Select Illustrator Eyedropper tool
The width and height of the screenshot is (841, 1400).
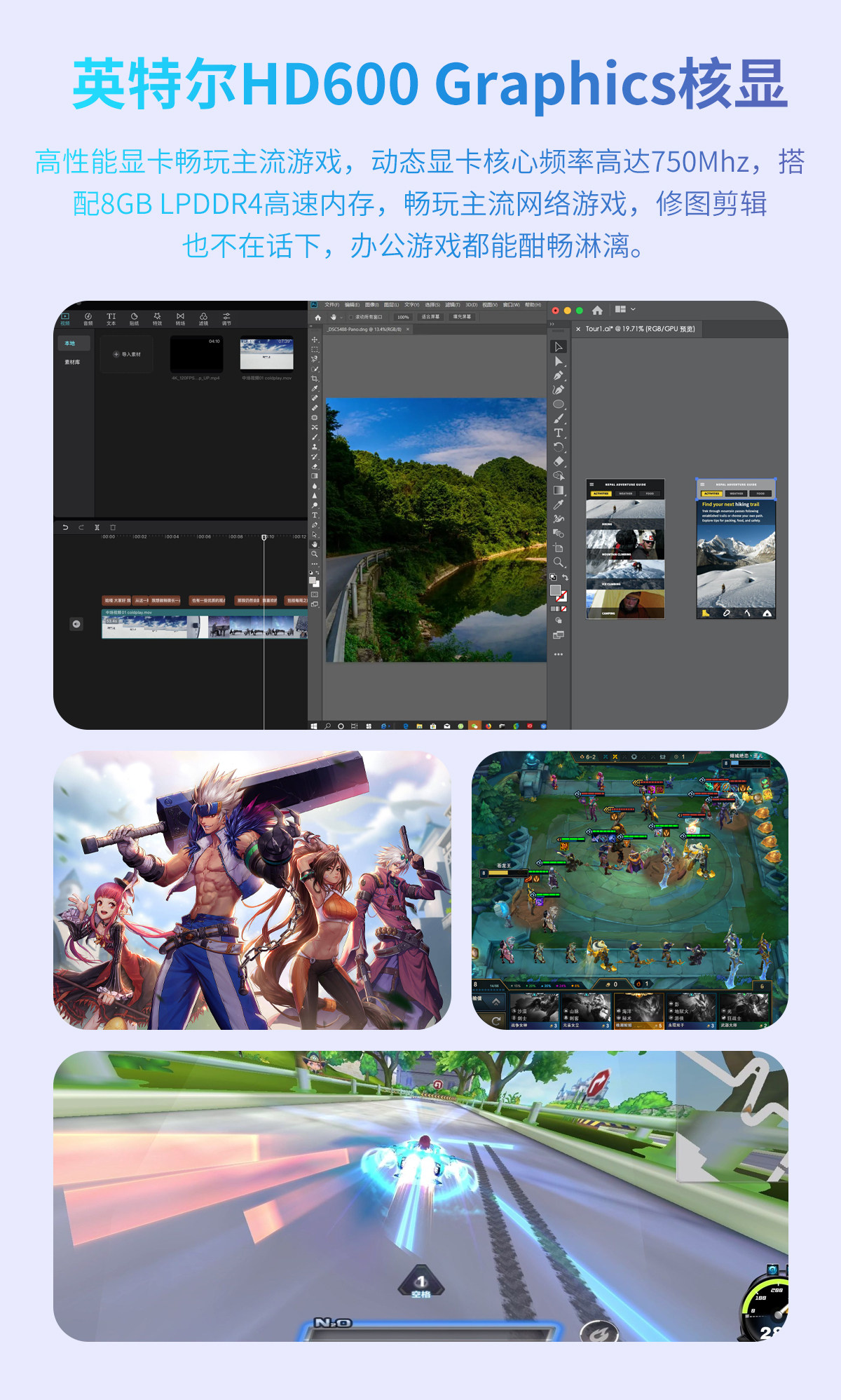[x=559, y=505]
